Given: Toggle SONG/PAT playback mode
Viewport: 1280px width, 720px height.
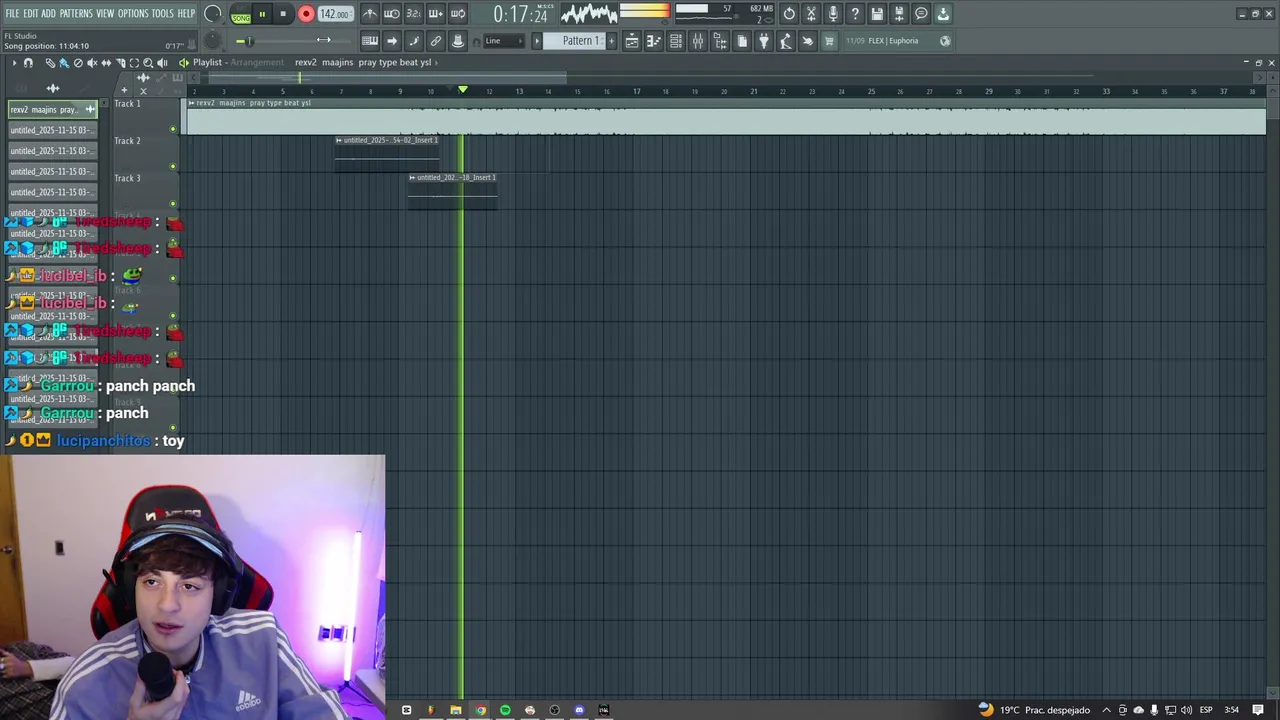Looking at the screenshot, I should [x=241, y=15].
